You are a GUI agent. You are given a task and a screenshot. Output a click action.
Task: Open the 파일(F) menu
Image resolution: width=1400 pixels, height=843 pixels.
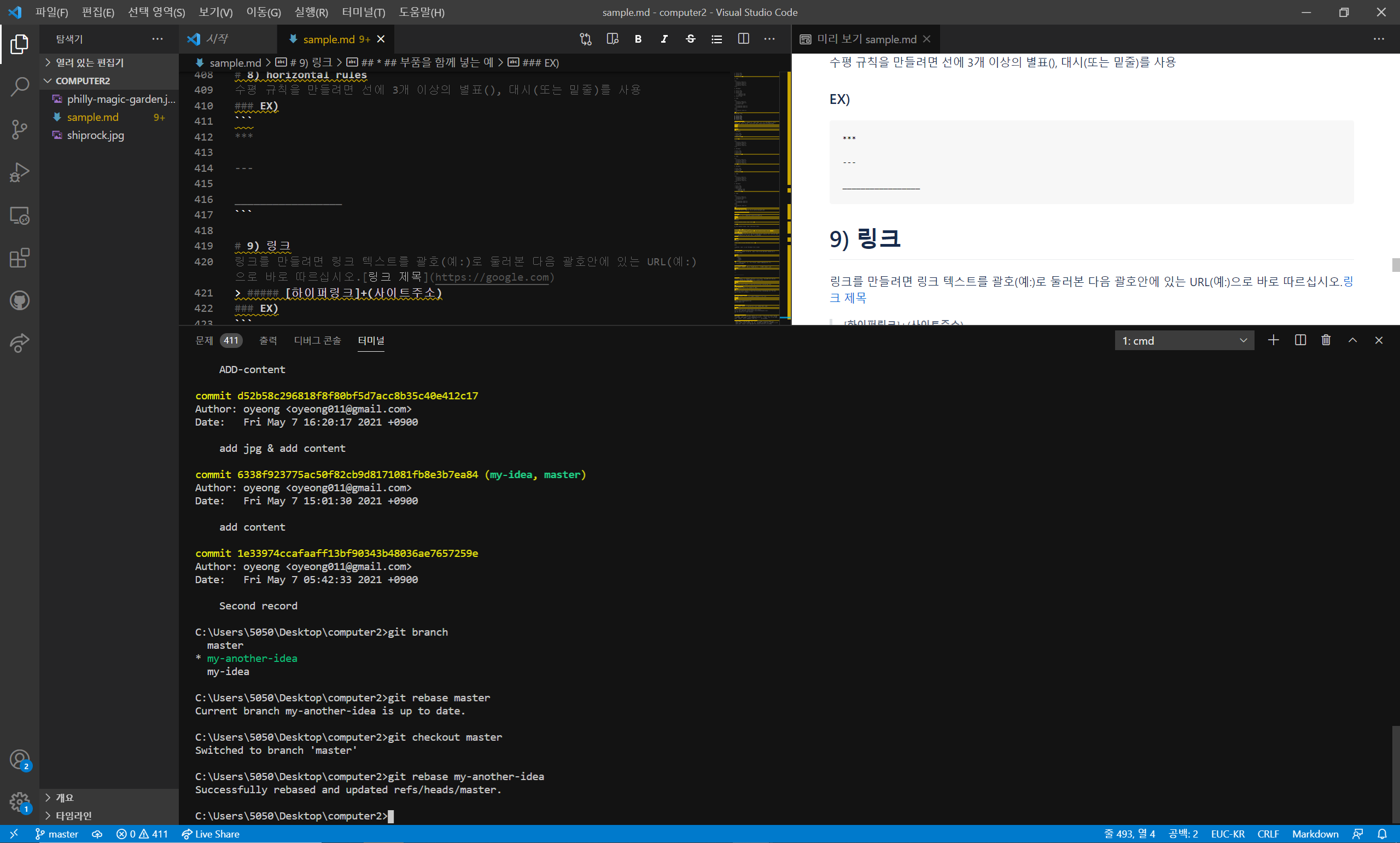[x=51, y=12]
